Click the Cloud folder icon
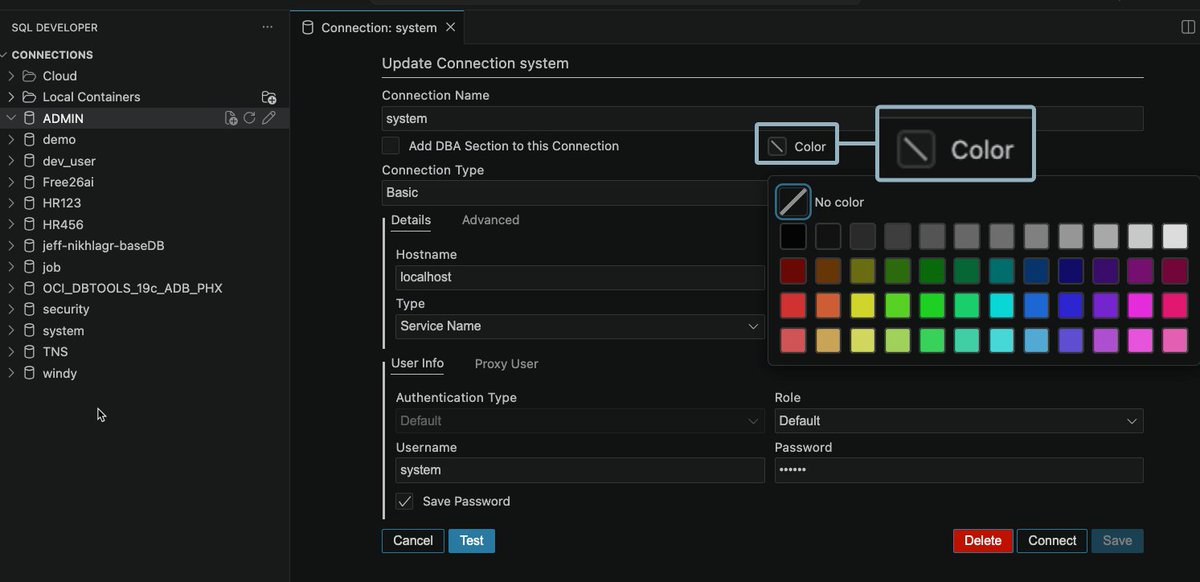The width and height of the screenshot is (1200, 582). [29, 76]
